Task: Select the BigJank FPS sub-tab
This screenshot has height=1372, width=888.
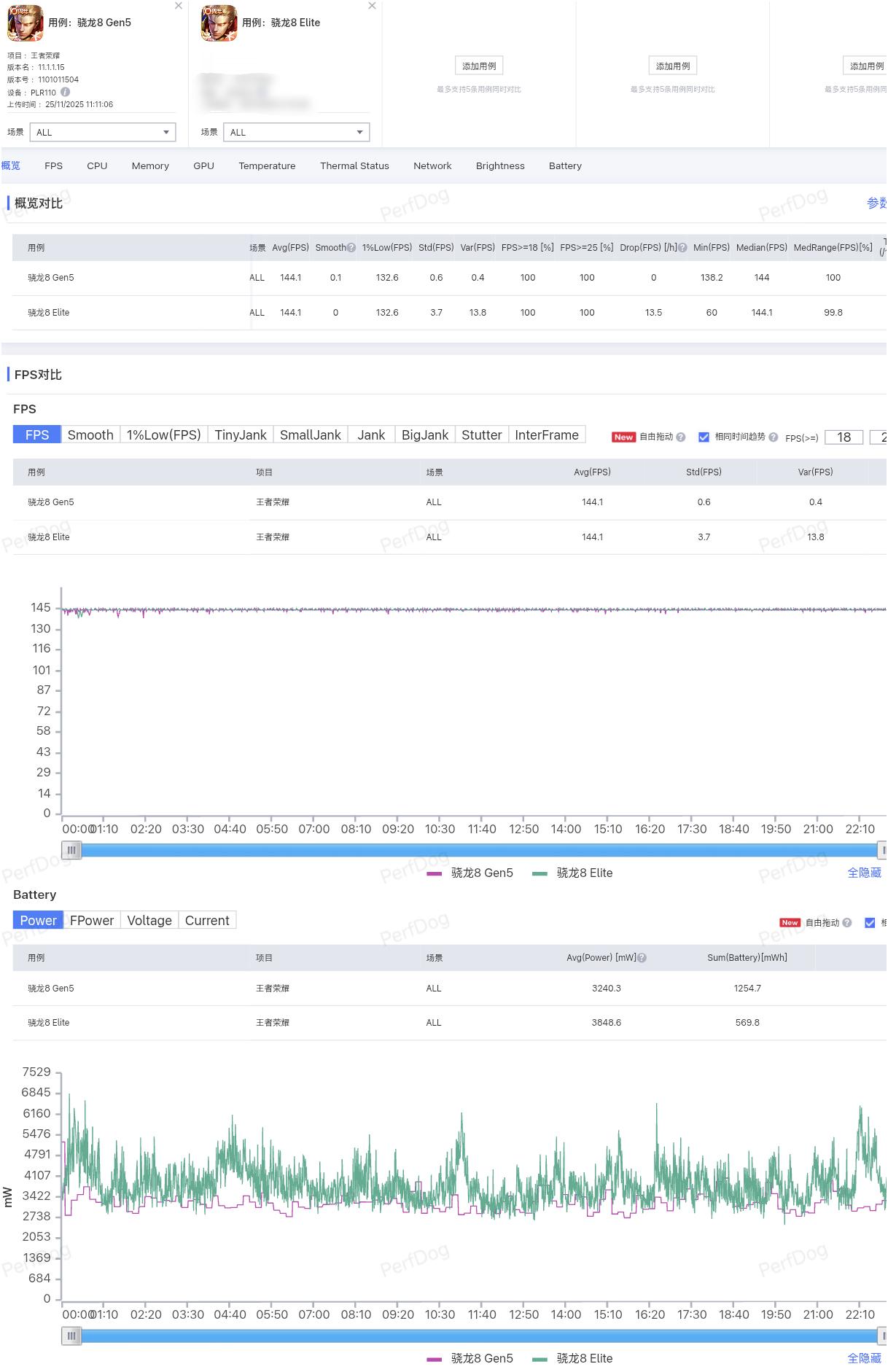Action: [424, 435]
